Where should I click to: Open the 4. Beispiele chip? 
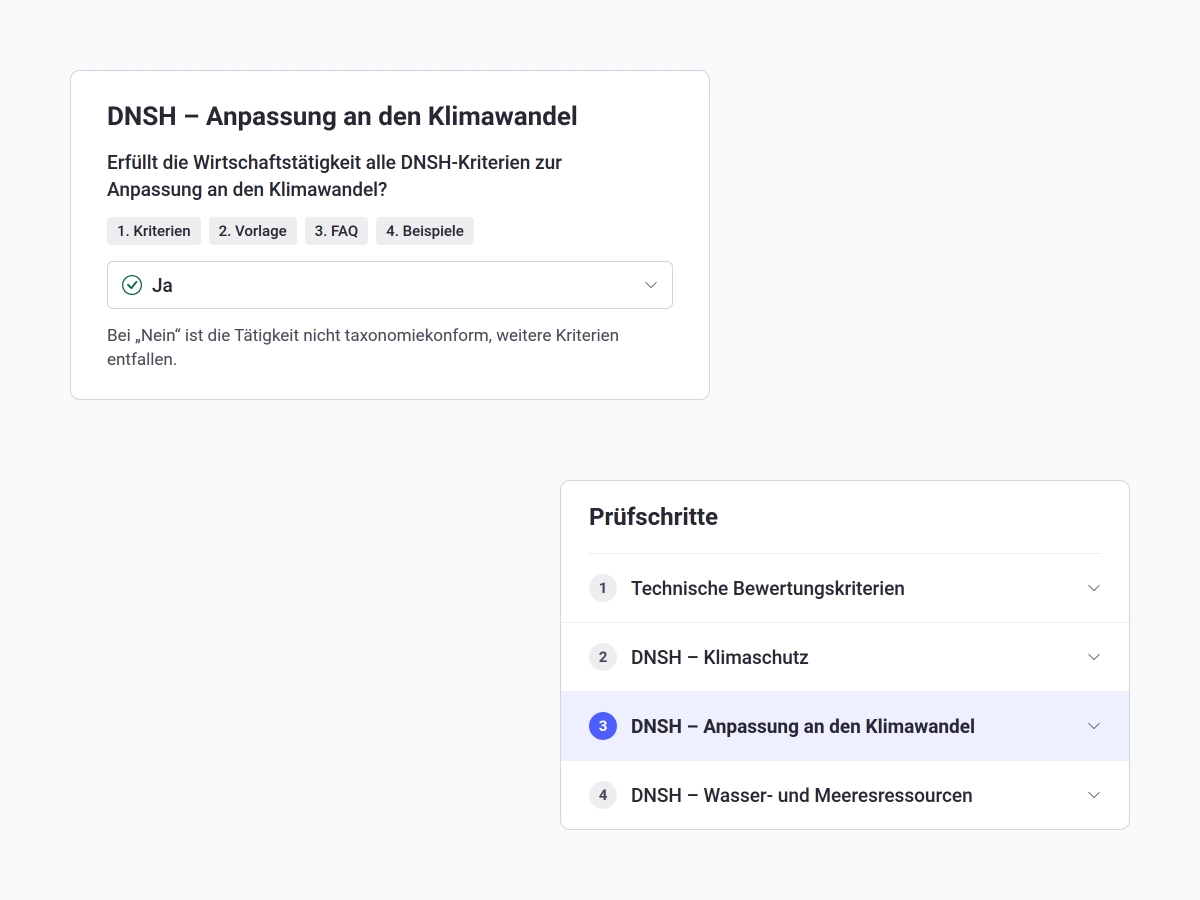tap(425, 231)
